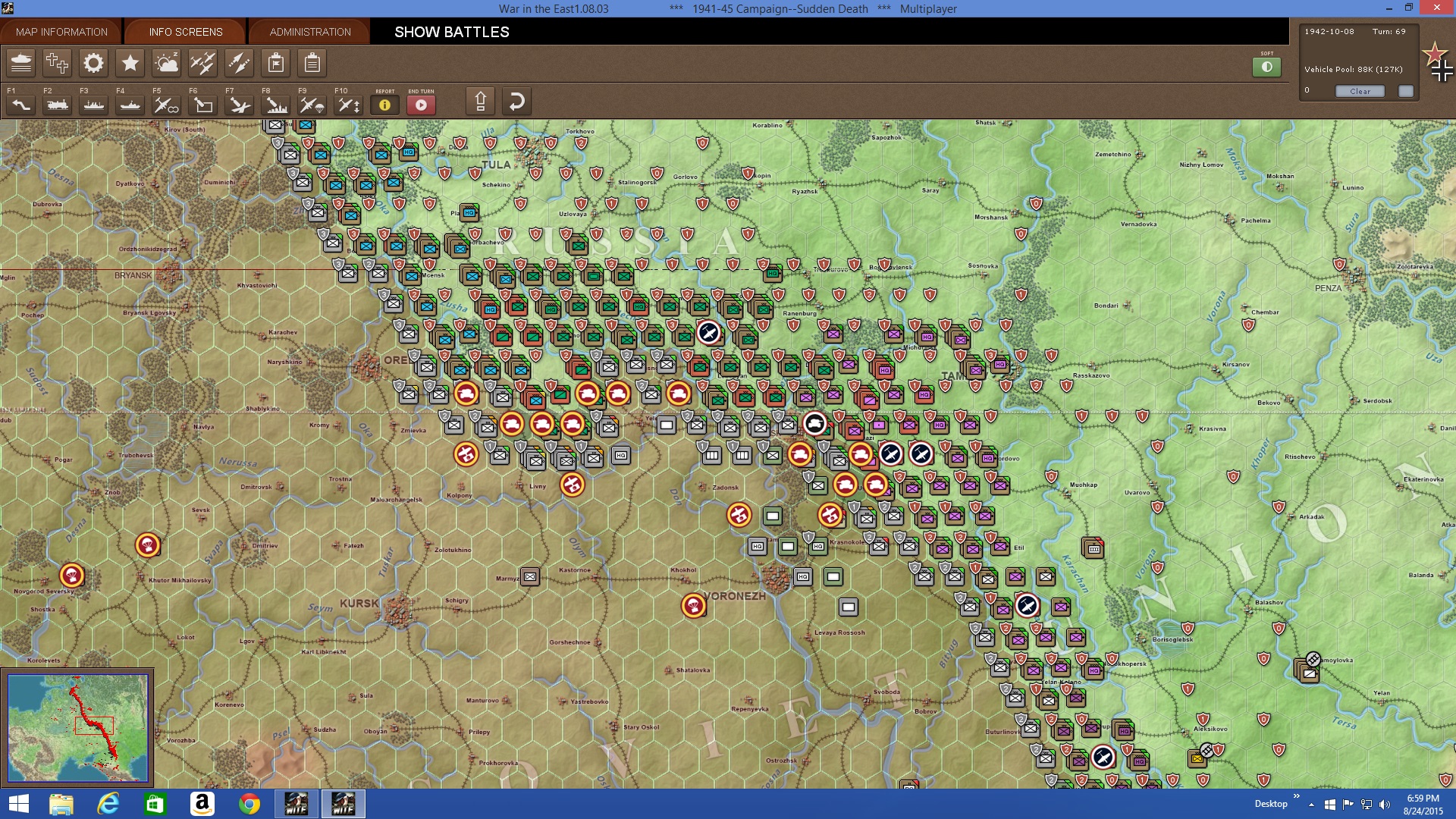Switch to the ADMINISTRATION tab

(x=310, y=32)
